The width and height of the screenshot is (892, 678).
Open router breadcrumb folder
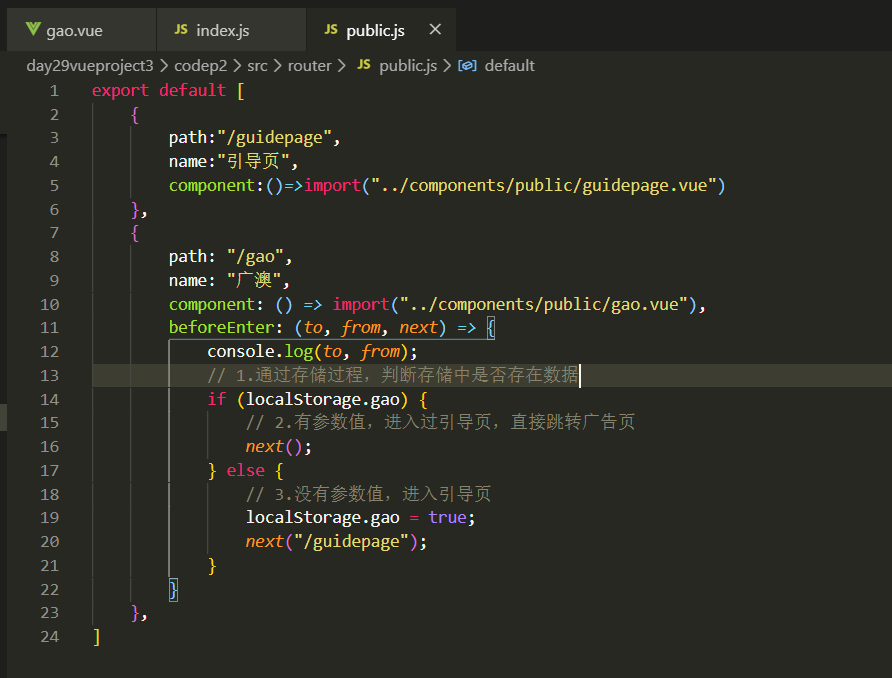point(309,66)
